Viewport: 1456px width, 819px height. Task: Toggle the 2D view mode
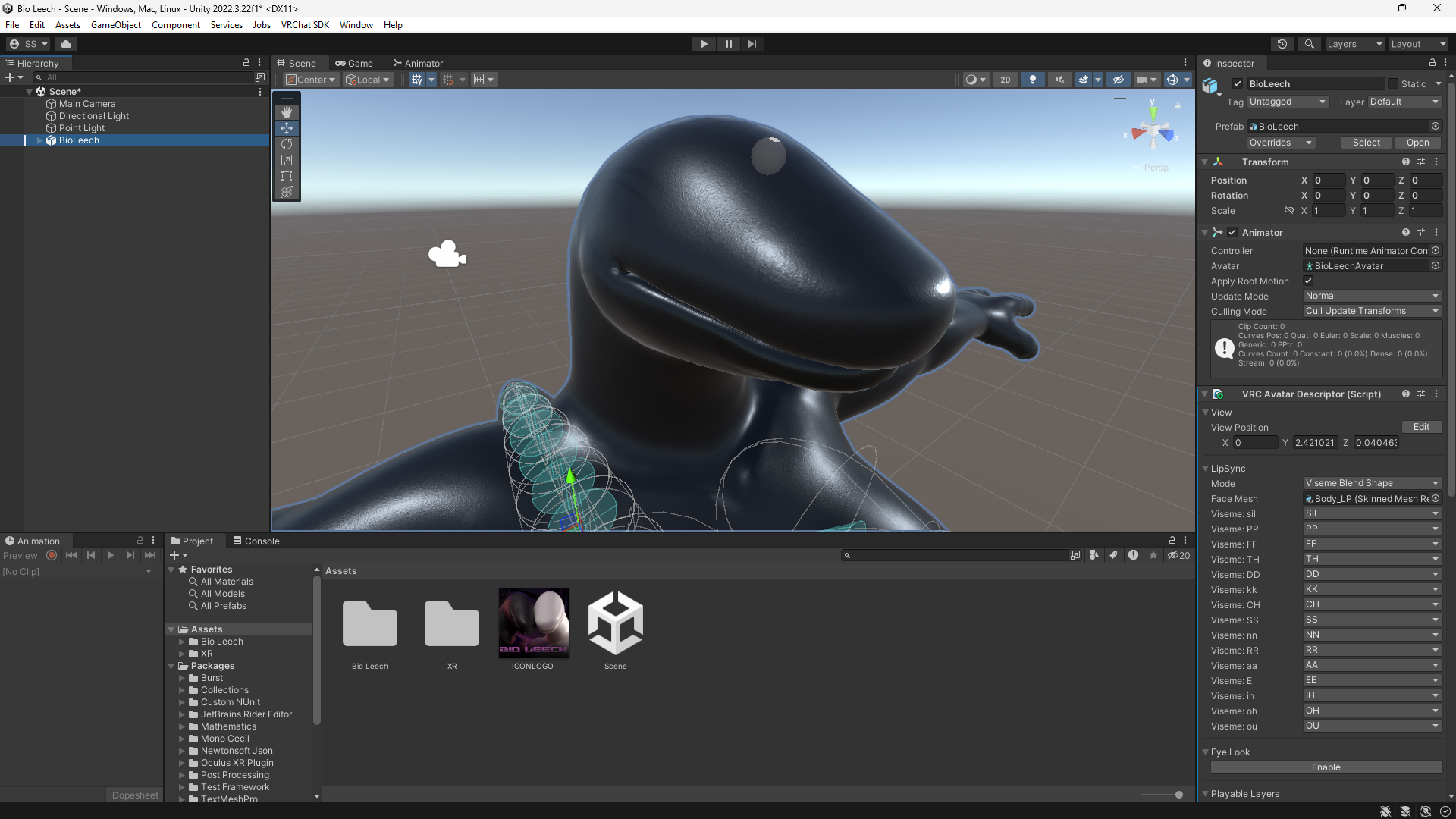coord(1006,80)
